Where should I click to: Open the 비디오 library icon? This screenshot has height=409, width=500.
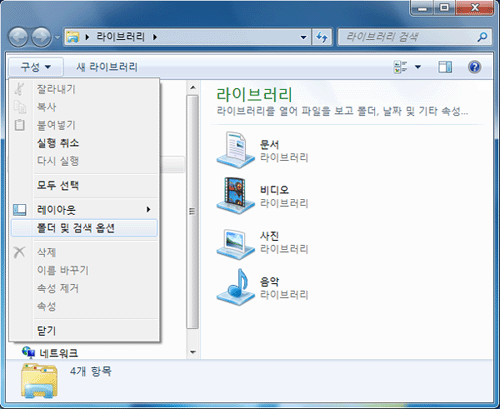pyautogui.click(x=235, y=196)
